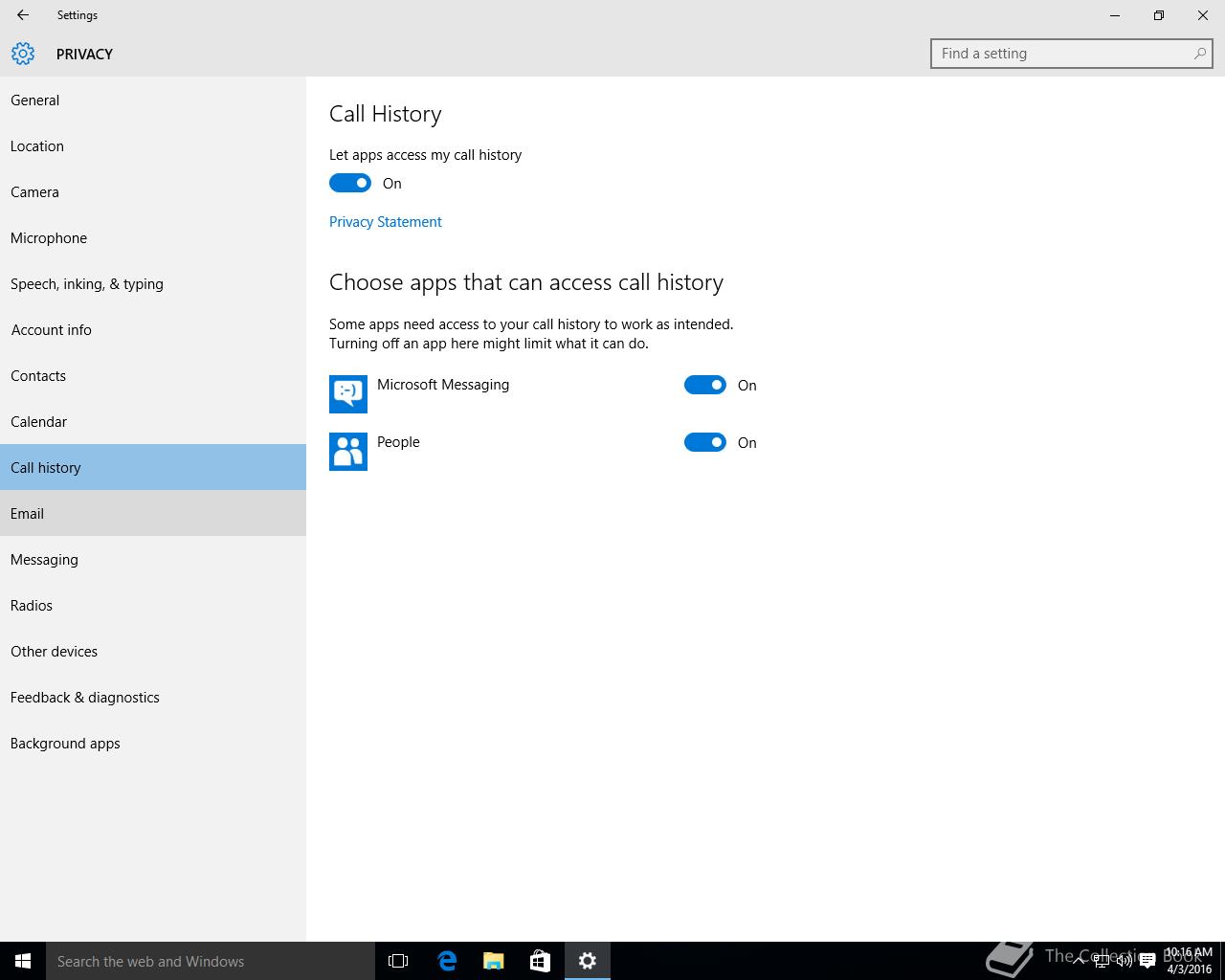Click the back arrow in Settings
Image resolution: width=1225 pixels, height=980 pixels.
tap(23, 15)
